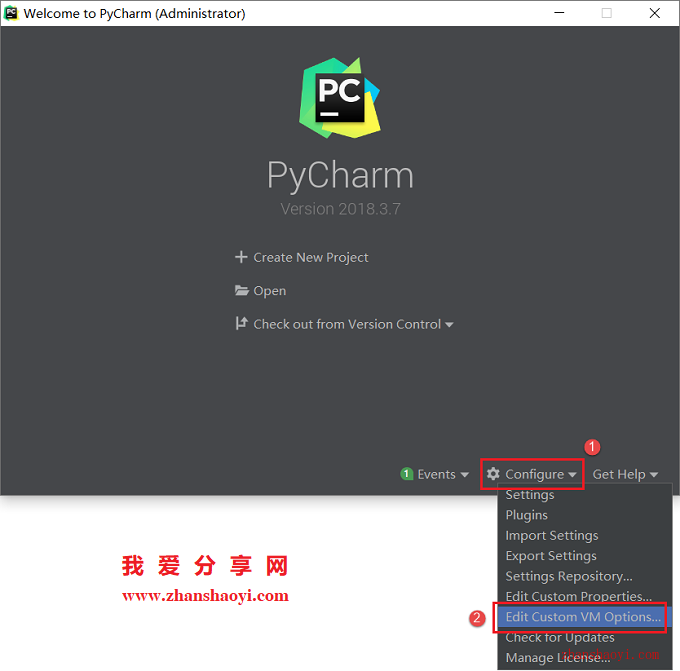Close the Welcome to PyCharm window

pyautogui.click(x=655, y=13)
